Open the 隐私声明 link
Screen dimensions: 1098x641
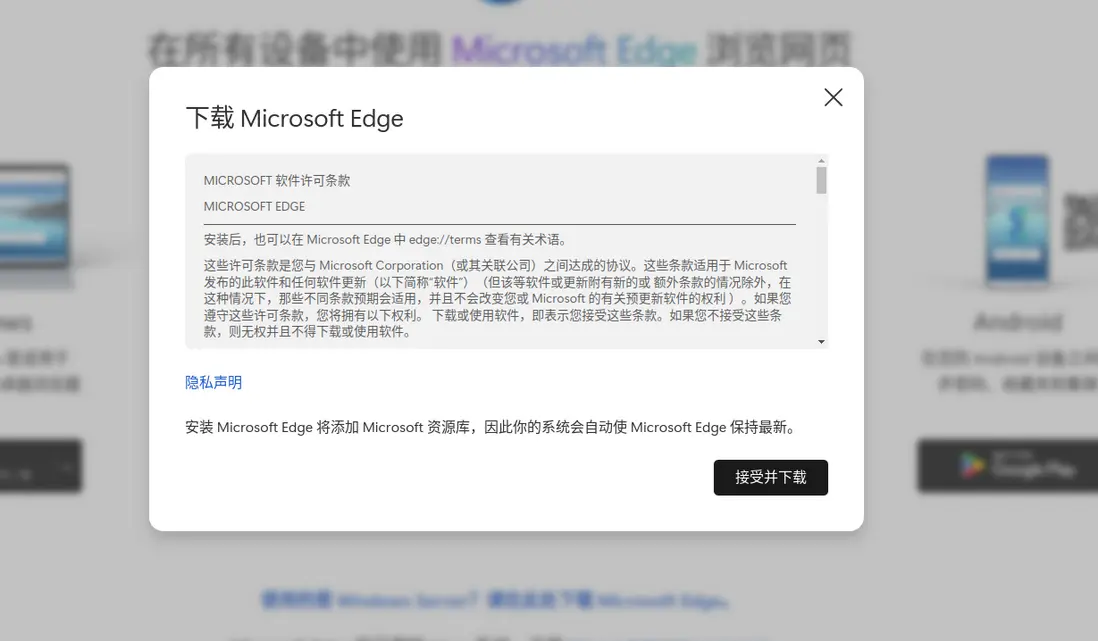click(x=213, y=382)
